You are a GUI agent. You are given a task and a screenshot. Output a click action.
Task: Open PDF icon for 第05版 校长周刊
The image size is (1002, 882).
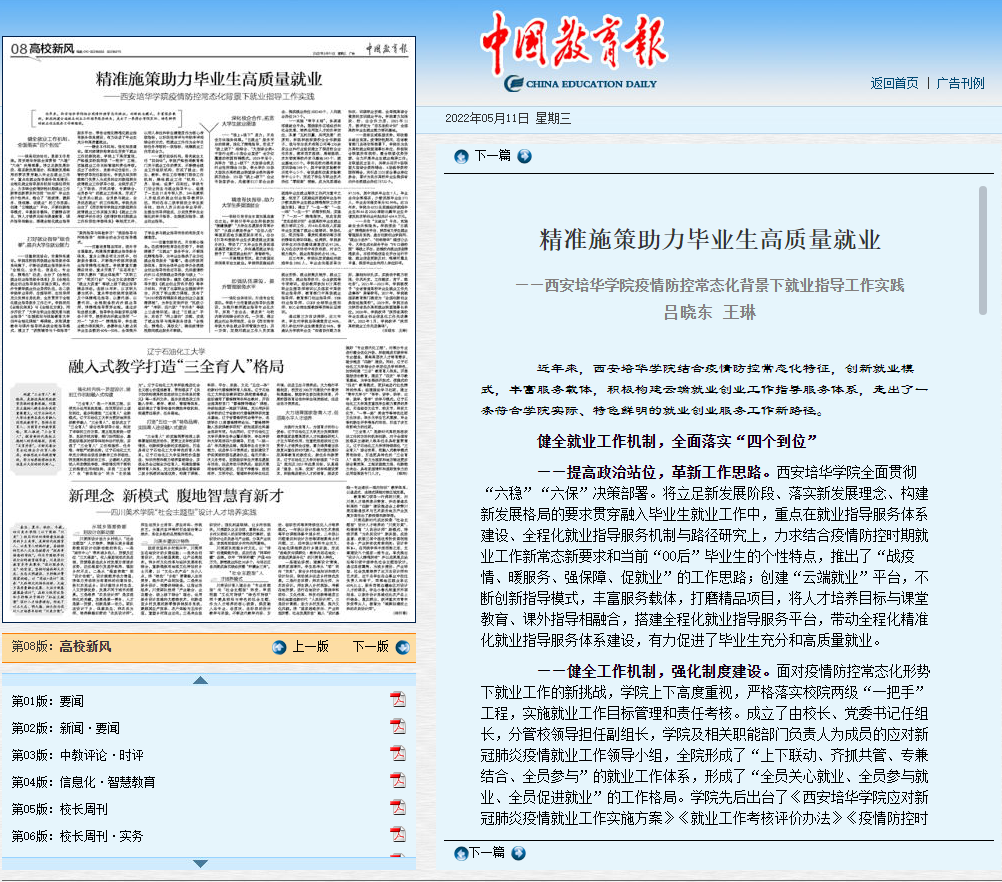coord(398,807)
